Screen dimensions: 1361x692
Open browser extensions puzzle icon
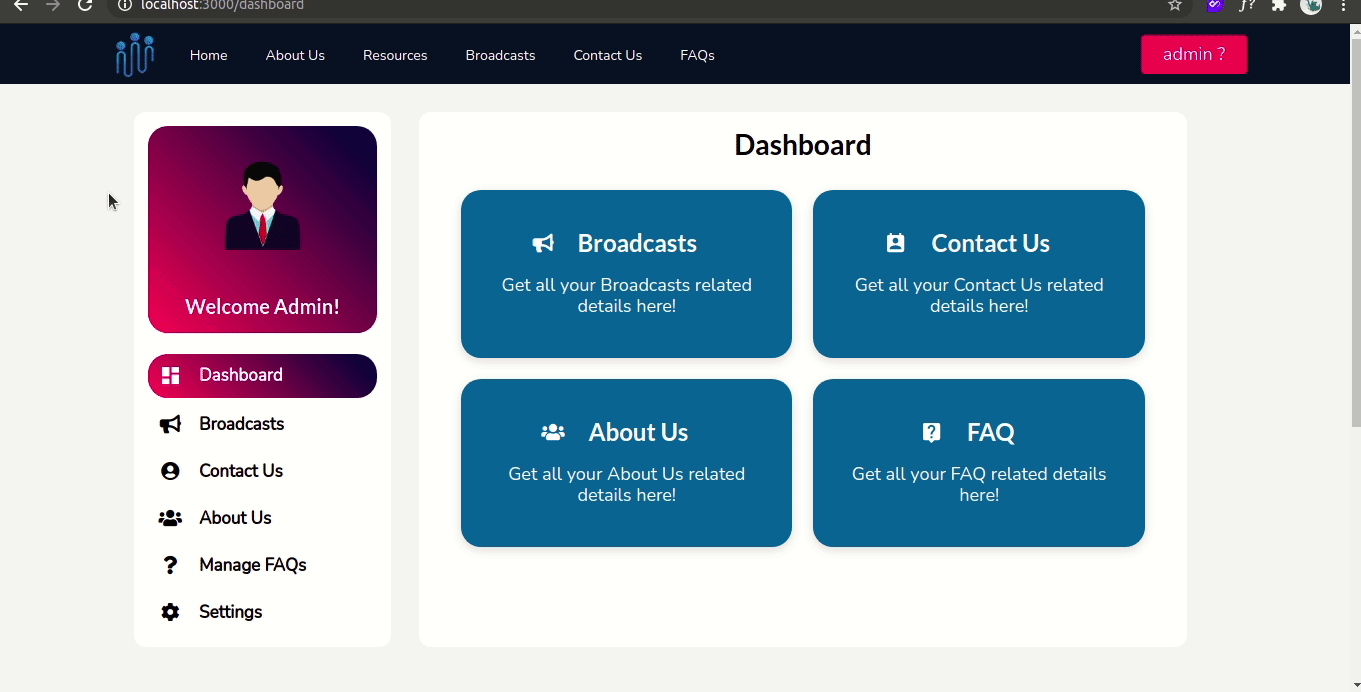1278,6
